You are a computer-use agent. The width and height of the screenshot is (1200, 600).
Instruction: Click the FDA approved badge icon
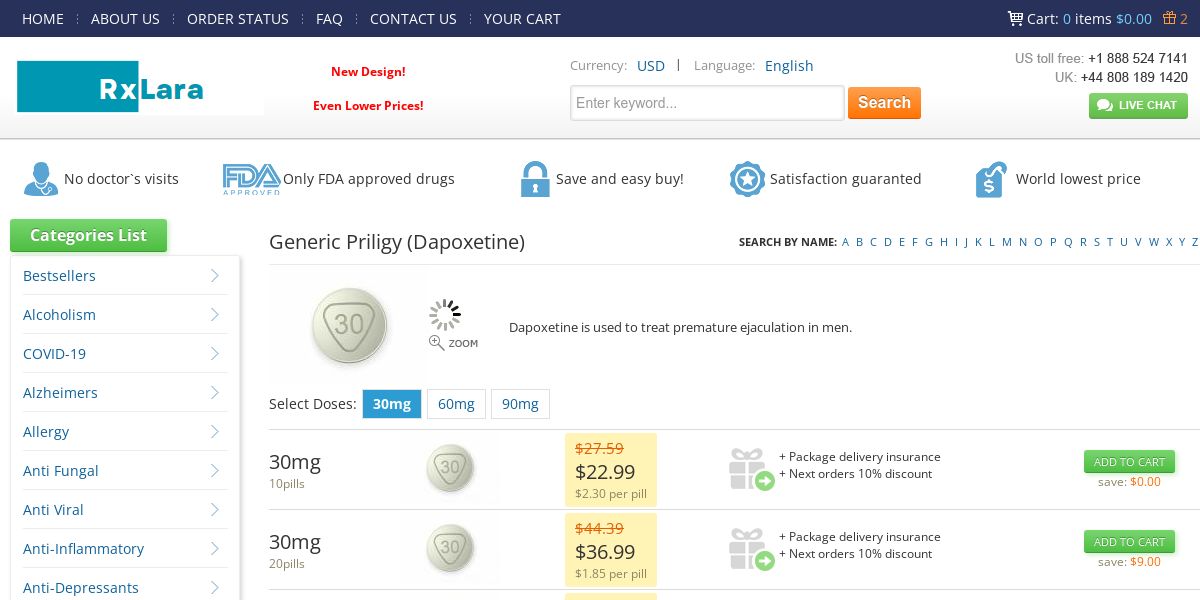(x=250, y=179)
